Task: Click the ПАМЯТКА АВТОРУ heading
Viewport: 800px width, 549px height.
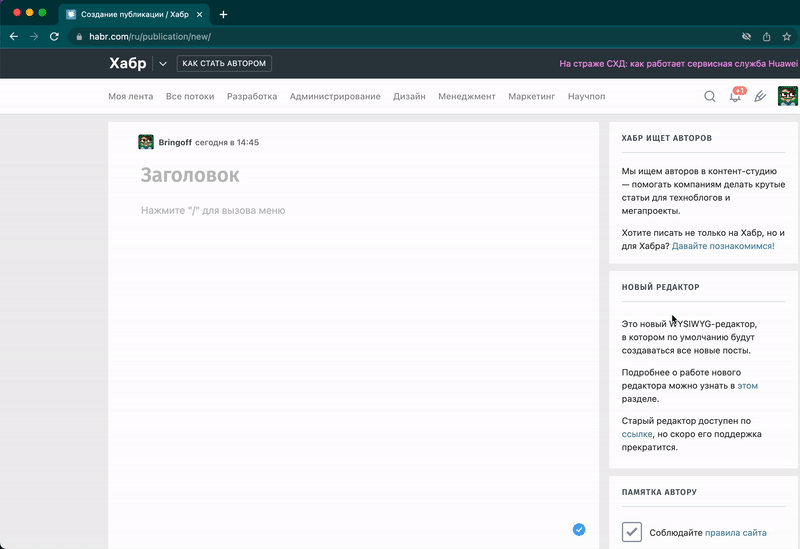Action: pyautogui.click(x=659, y=492)
